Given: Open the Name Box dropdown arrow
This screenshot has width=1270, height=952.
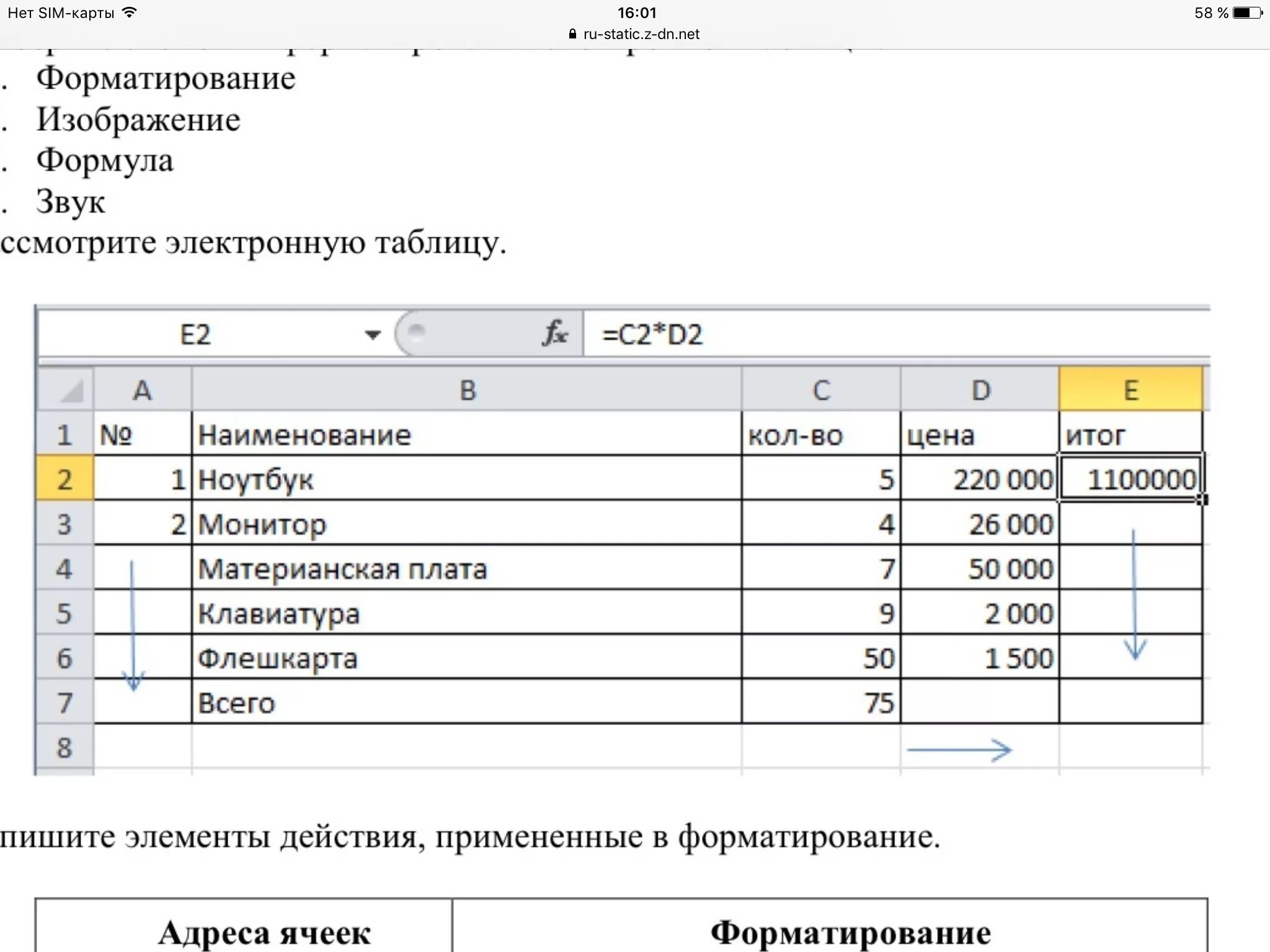Looking at the screenshot, I should 372,335.
